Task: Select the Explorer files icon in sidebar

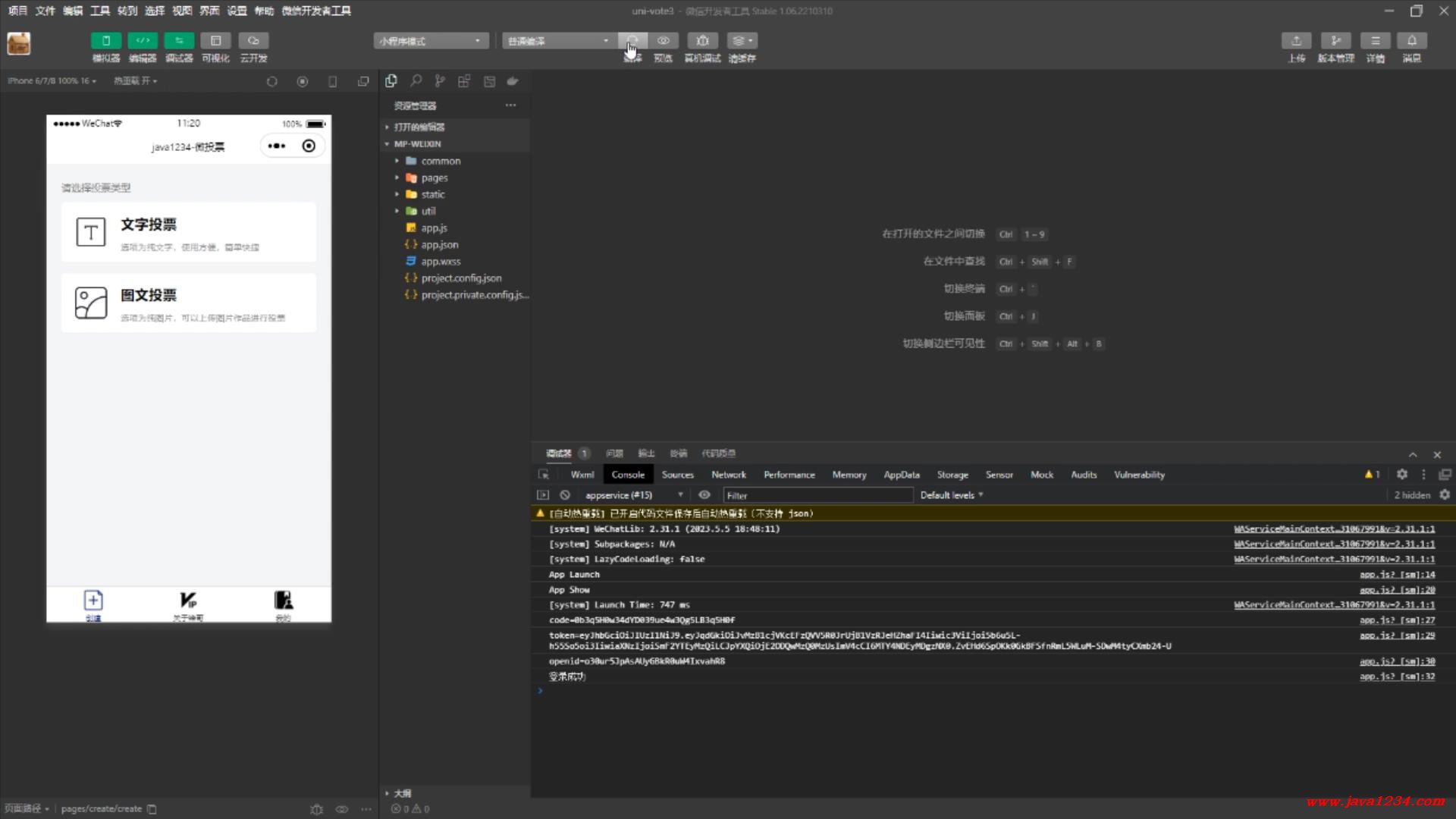Action: 391,80
